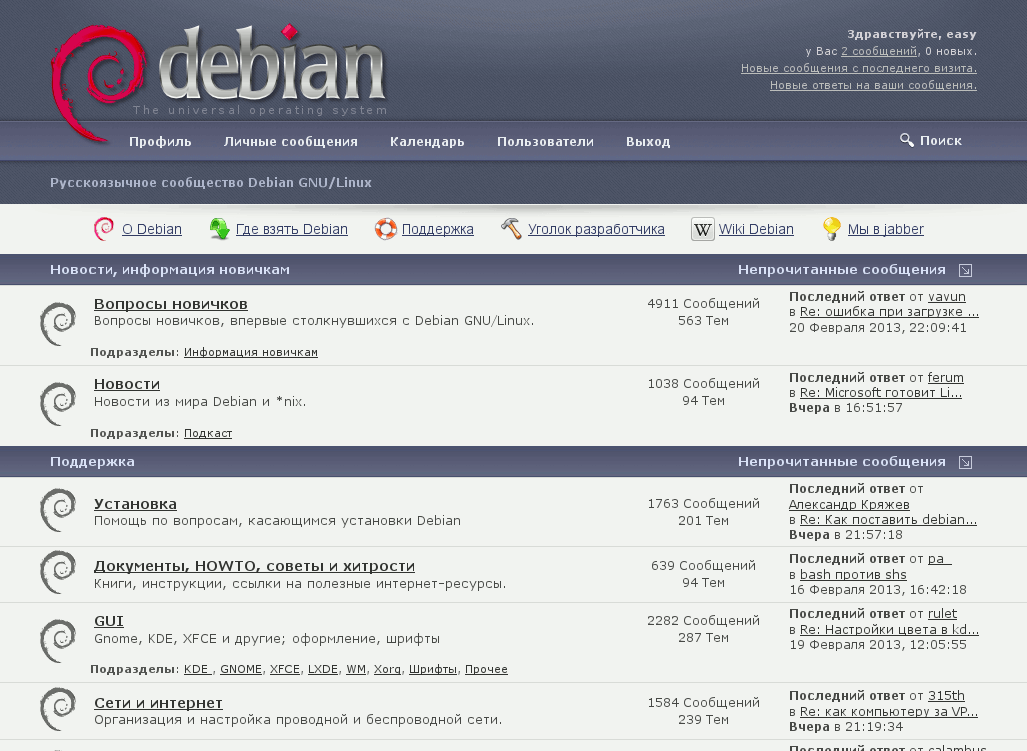Open Re: как компьютеру за VP... topic
The image size is (1027, 751).
889,712
